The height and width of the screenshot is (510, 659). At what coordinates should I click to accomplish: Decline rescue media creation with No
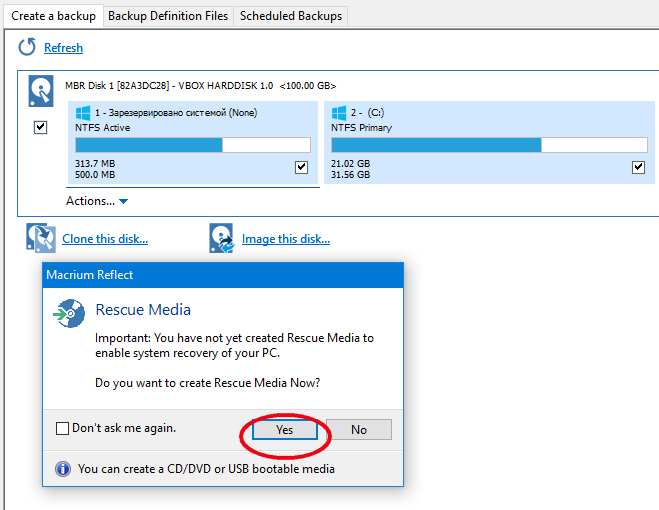[359, 429]
